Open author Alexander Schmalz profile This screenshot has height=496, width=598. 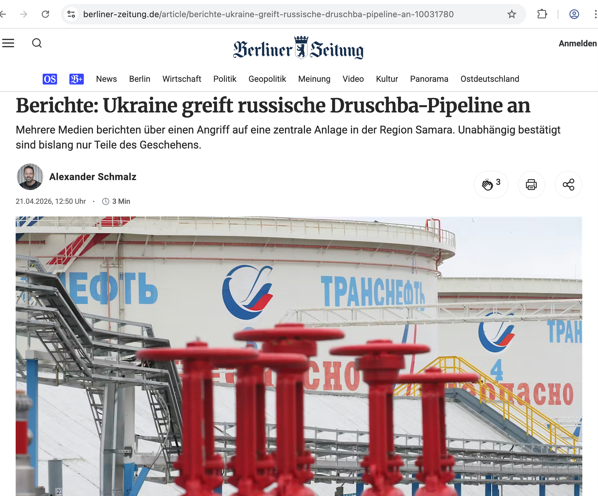[93, 177]
